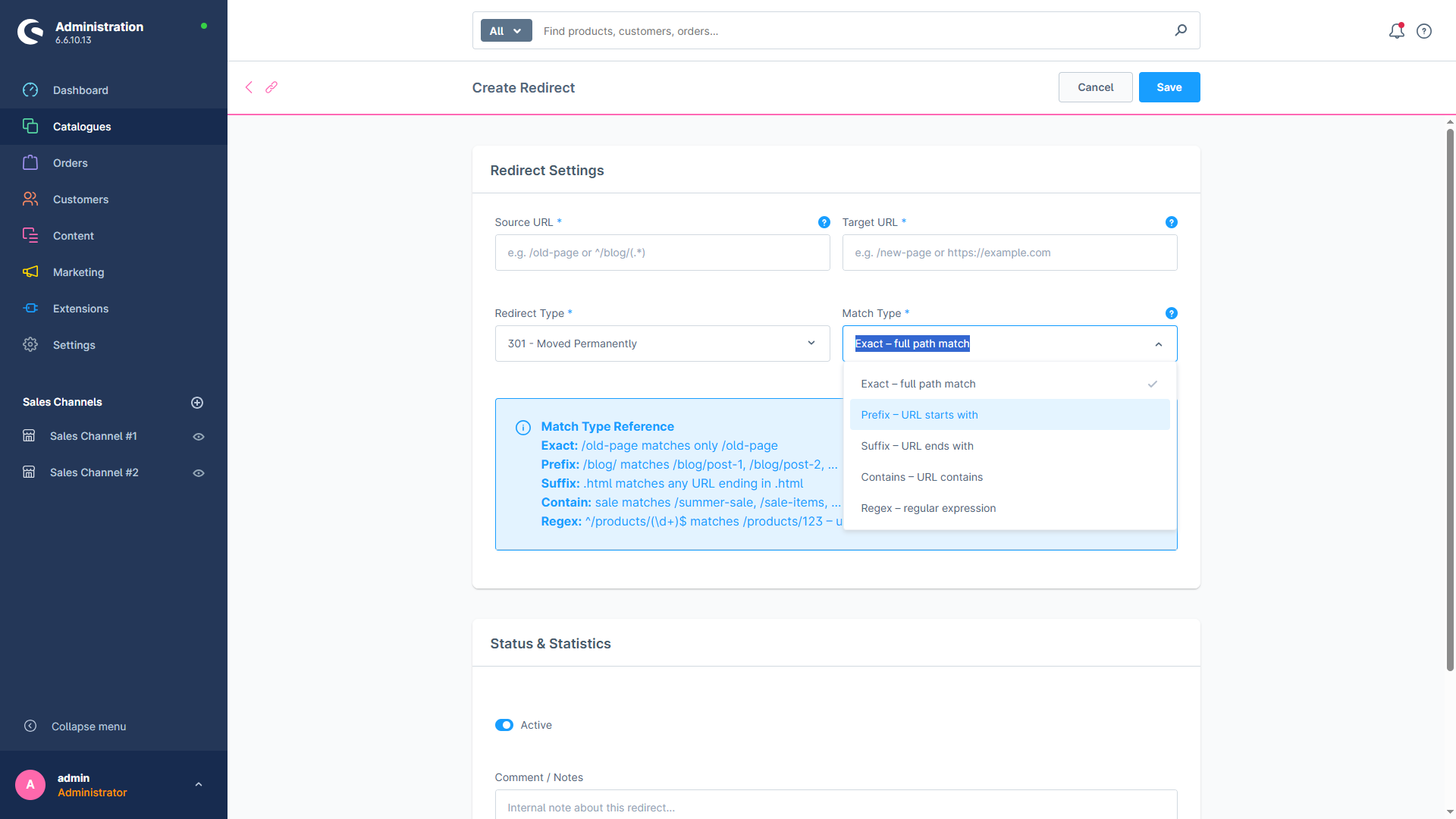Click the Sales Channels heading

pyautogui.click(x=62, y=402)
